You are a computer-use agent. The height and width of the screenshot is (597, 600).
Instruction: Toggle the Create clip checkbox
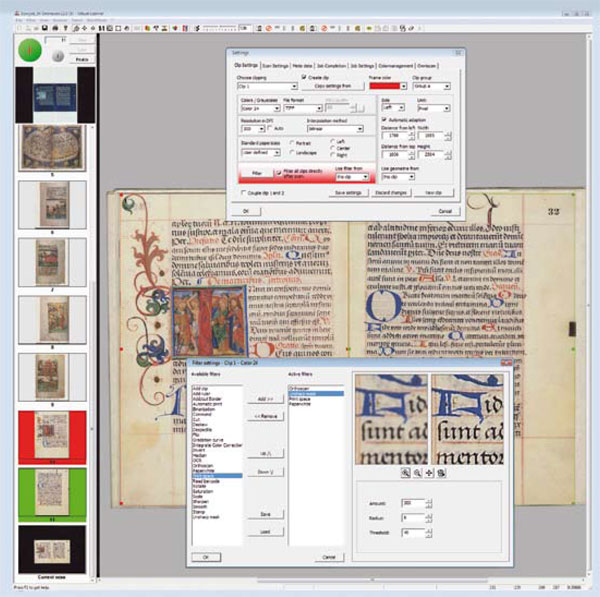tap(304, 77)
